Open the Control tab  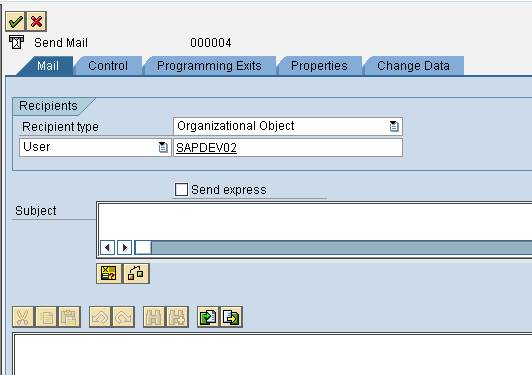108,65
